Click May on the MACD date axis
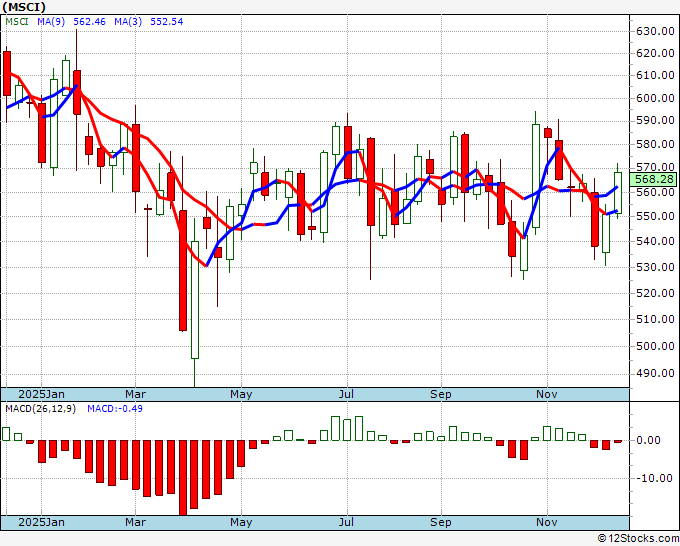Image resolution: width=680 pixels, height=546 pixels. click(x=241, y=522)
